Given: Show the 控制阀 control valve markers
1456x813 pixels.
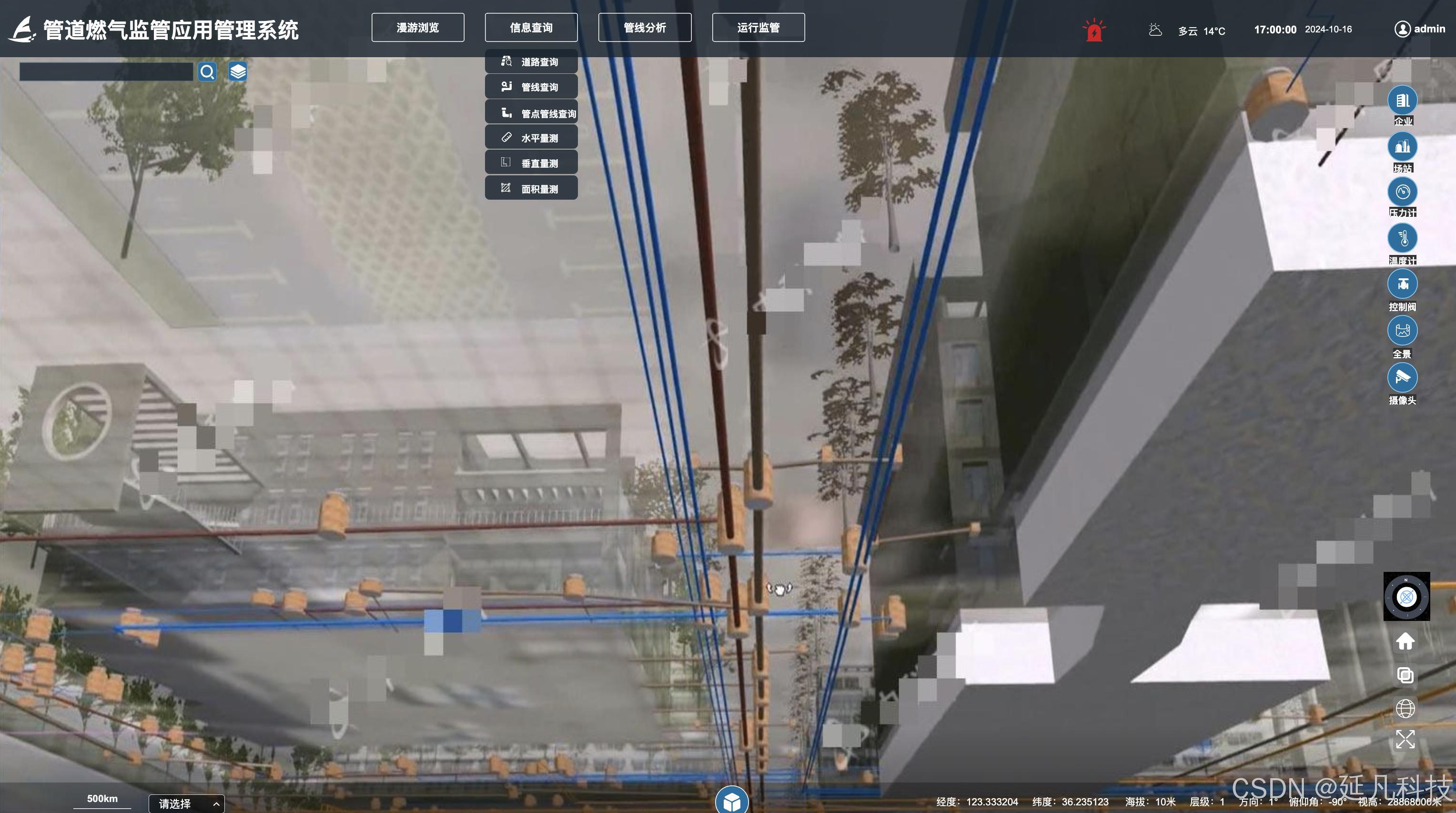Looking at the screenshot, I should 1402,284.
